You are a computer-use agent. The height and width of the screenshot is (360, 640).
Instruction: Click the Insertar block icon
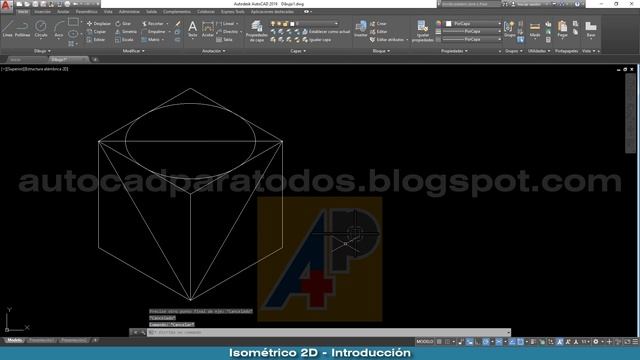tap(360, 29)
